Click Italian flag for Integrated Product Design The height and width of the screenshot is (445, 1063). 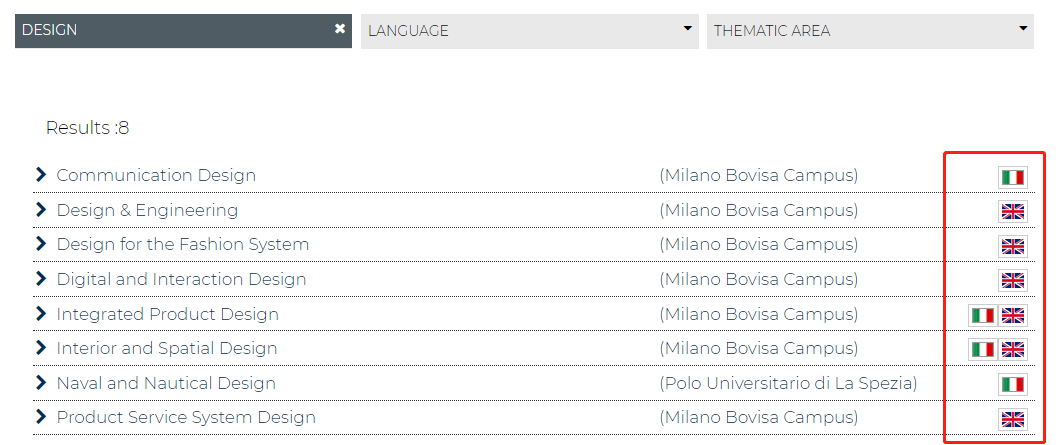[983, 315]
